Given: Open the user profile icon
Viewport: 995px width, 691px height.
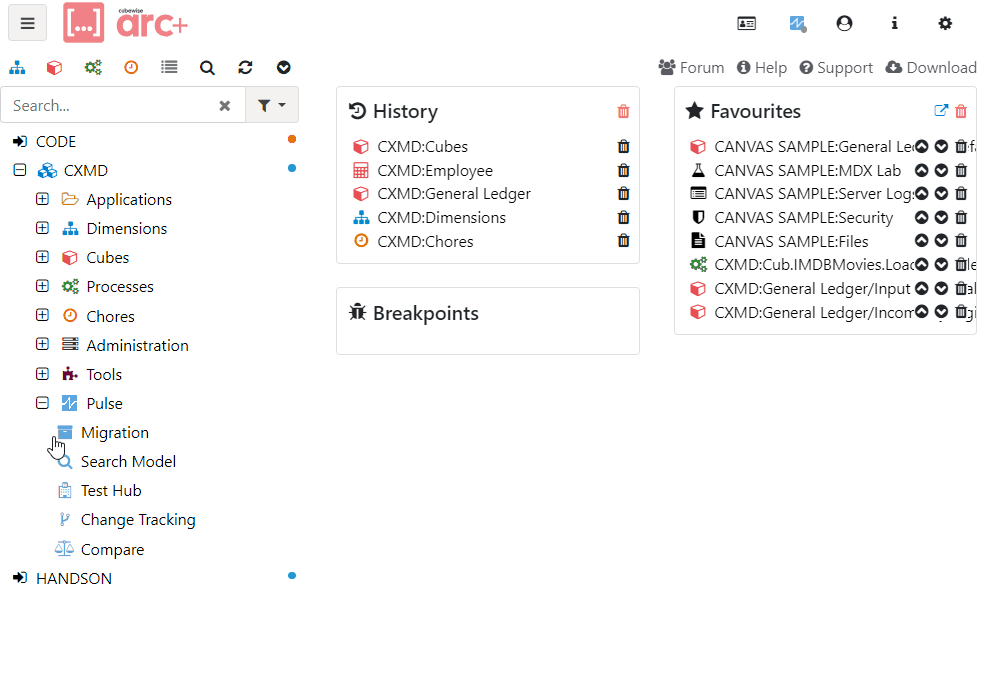Looking at the screenshot, I should click(x=844, y=24).
